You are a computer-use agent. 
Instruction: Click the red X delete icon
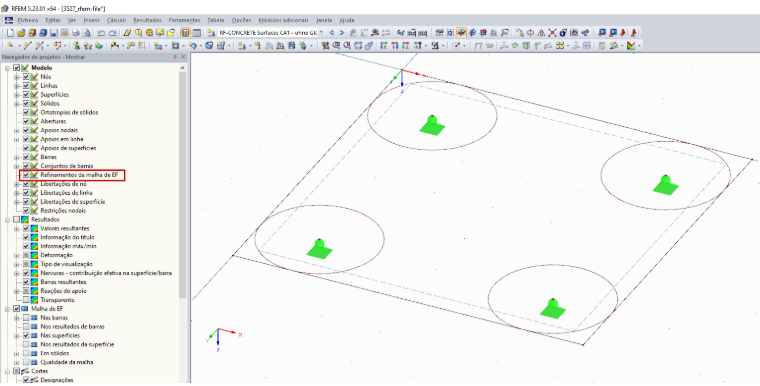click(552, 33)
